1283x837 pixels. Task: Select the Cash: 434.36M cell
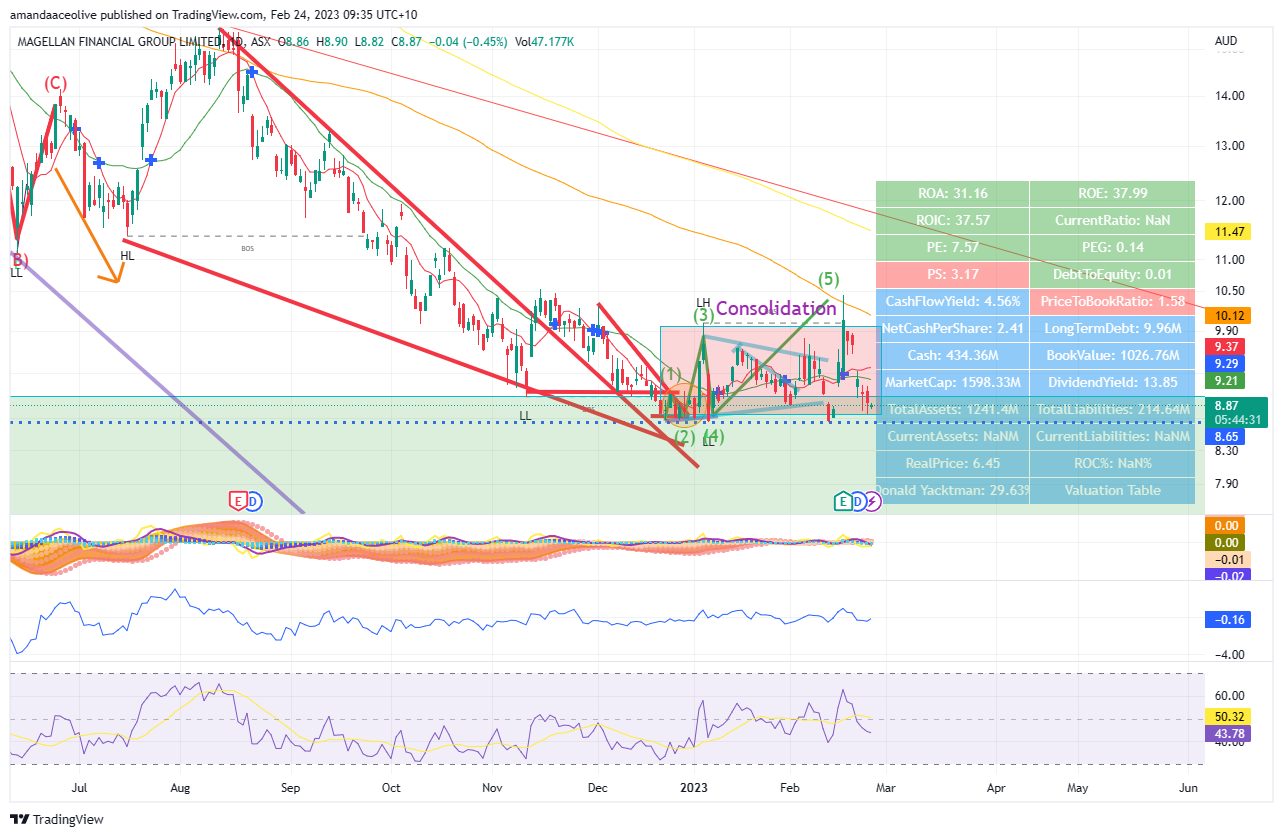click(x=951, y=355)
